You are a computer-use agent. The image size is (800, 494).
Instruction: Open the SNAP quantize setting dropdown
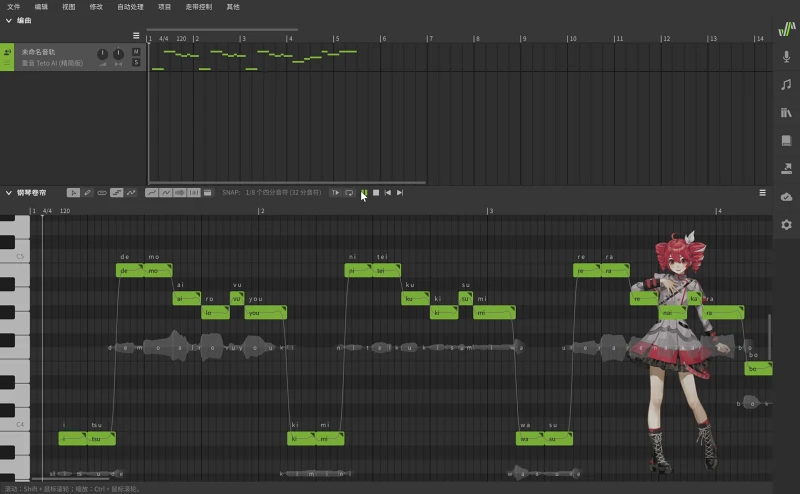tap(283, 192)
